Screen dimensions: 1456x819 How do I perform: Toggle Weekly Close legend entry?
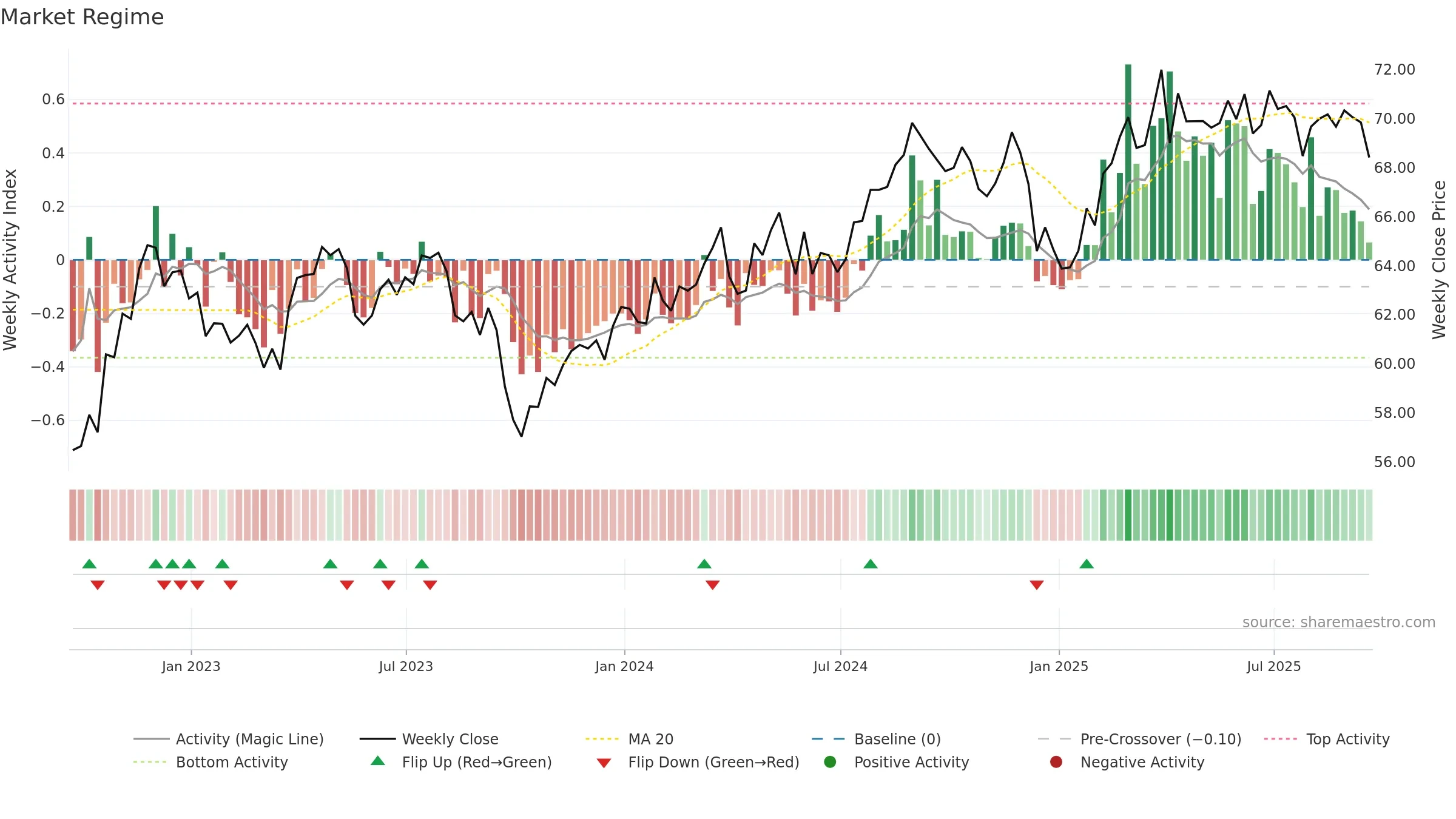(429, 739)
